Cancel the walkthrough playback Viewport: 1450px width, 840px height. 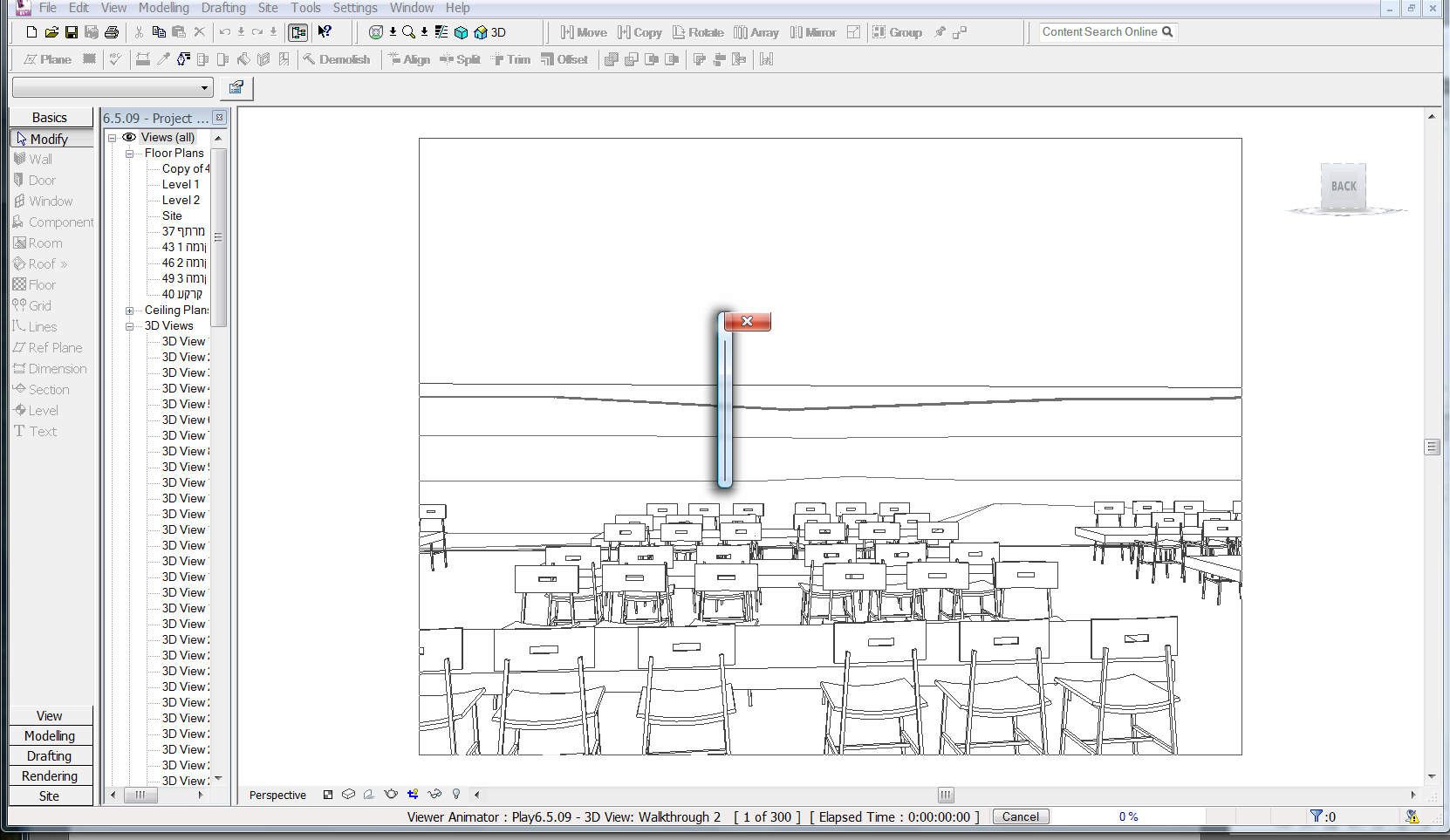(x=1020, y=817)
